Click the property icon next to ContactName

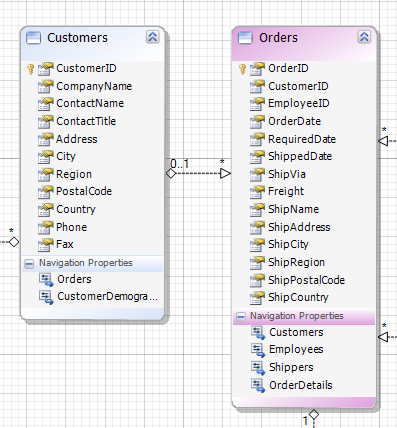45,104
